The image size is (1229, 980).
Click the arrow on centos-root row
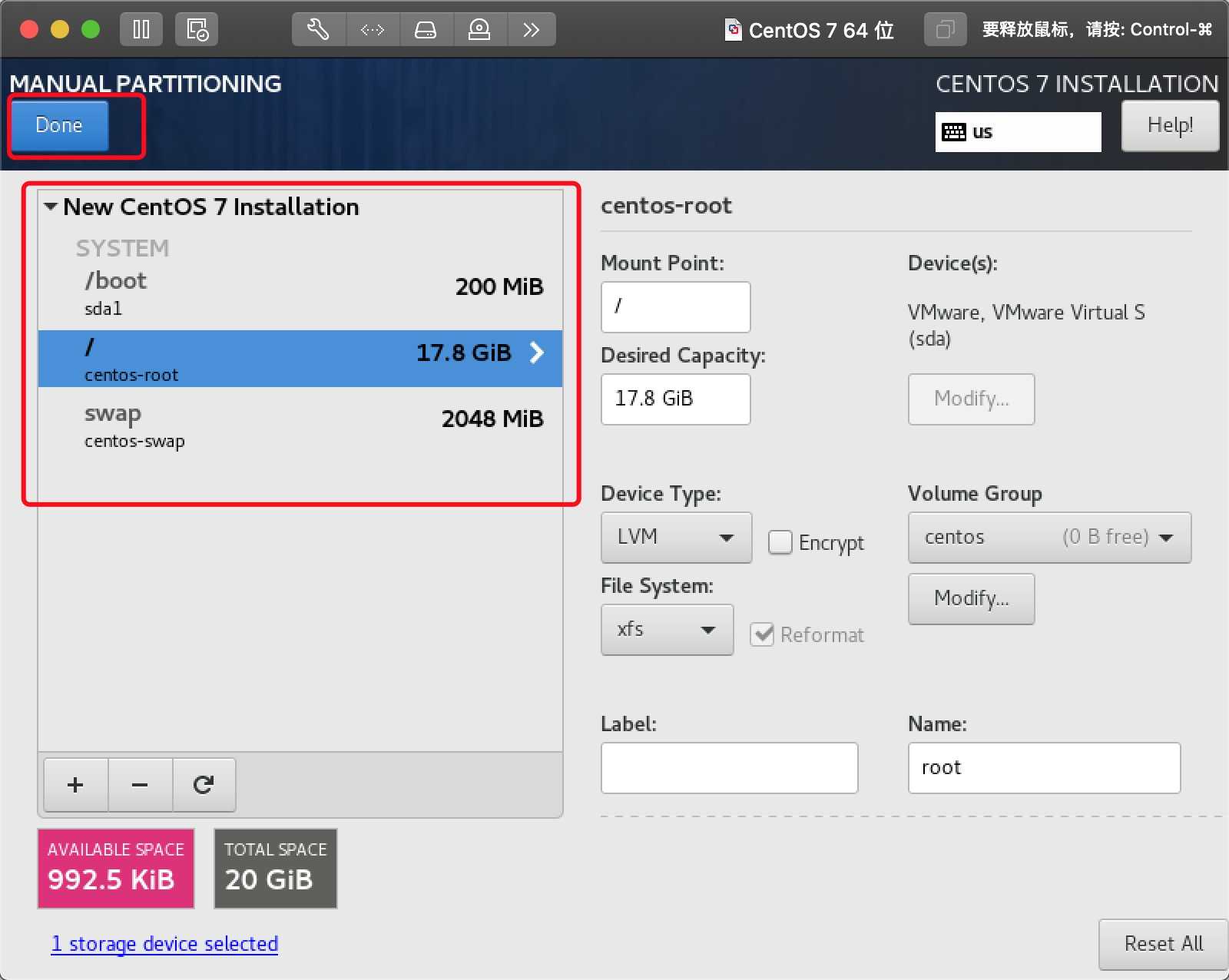coord(537,353)
